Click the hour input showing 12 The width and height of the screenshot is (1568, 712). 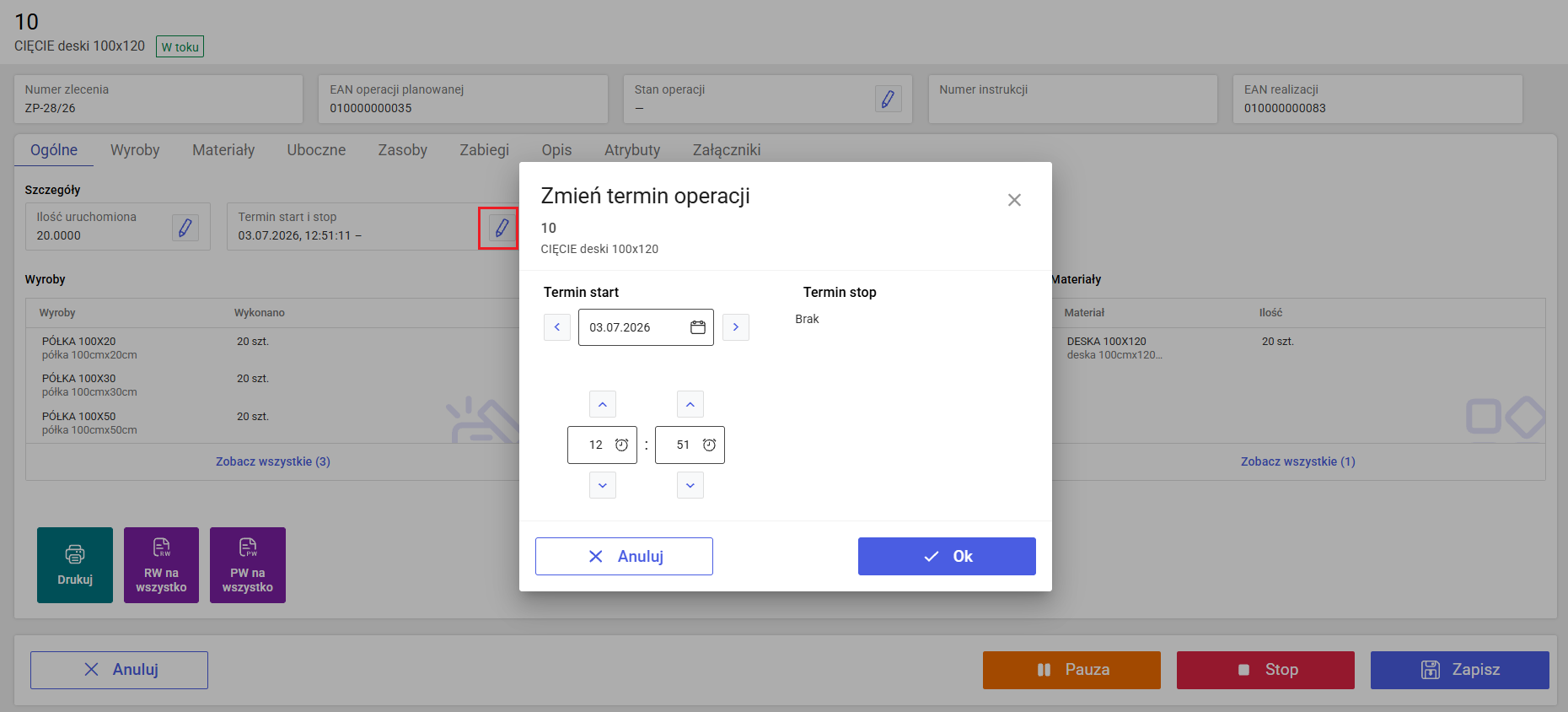point(602,445)
